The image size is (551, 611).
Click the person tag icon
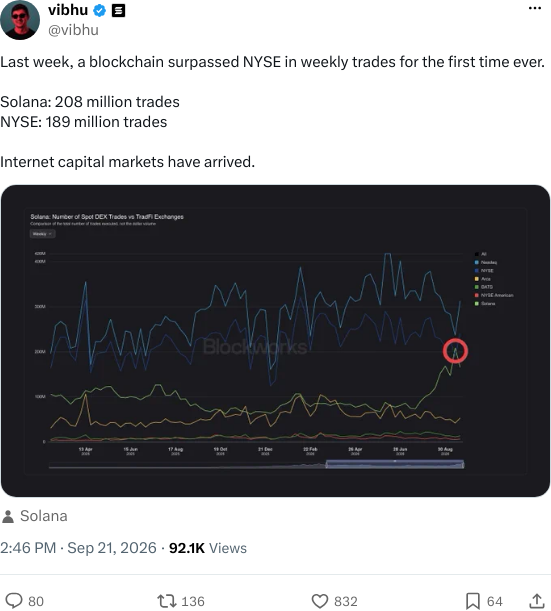pyautogui.click(x=8, y=517)
